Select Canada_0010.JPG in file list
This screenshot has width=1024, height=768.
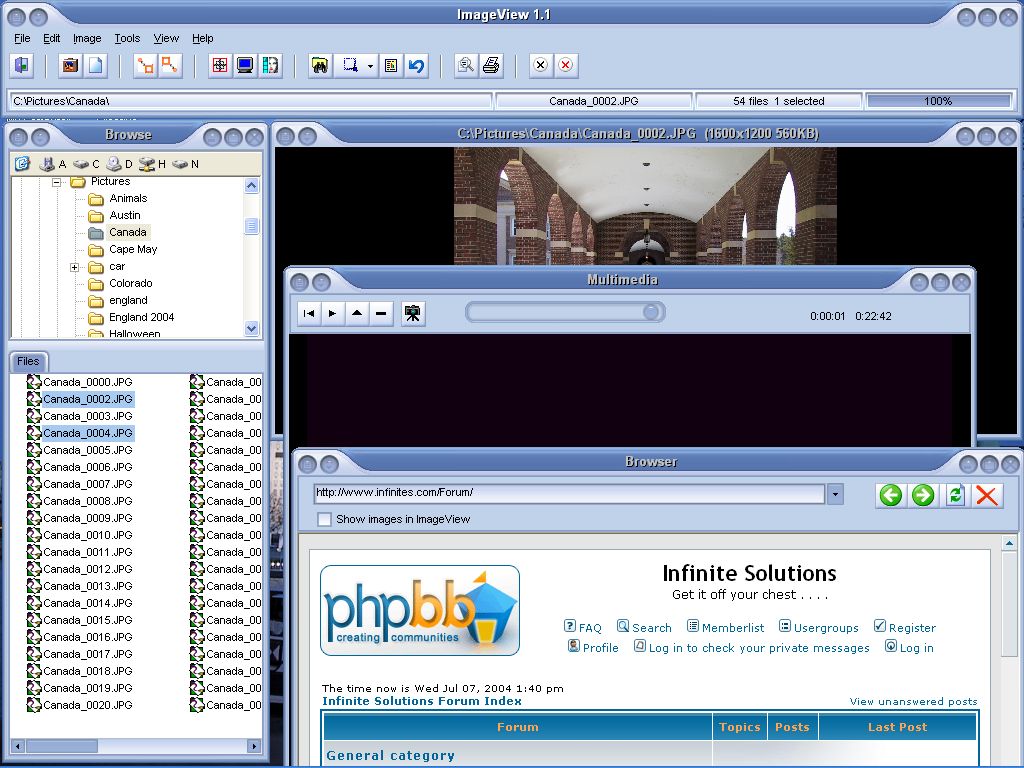[88, 535]
